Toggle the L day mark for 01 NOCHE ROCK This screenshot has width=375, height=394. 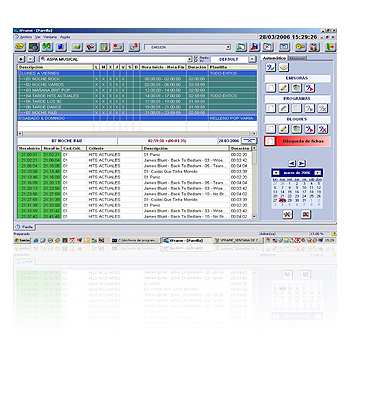(x=96, y=79)
